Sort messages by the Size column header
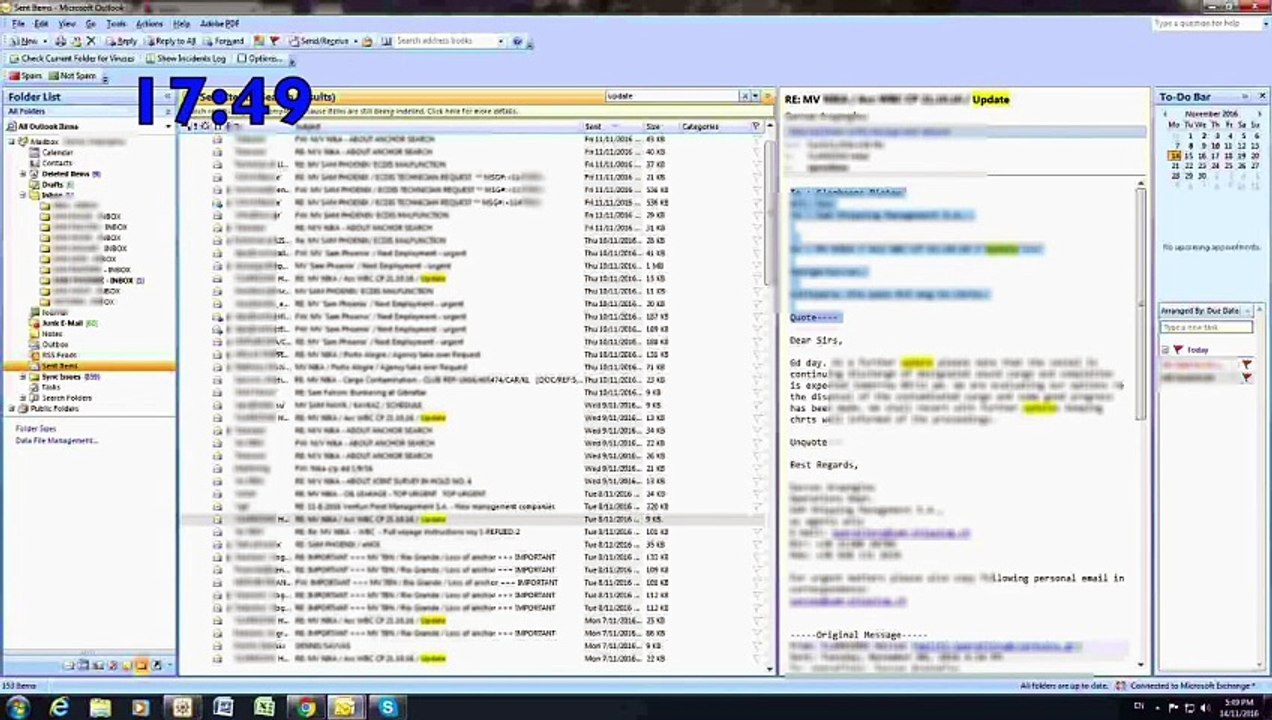The image size is (1272, 720). click(660, 127)
